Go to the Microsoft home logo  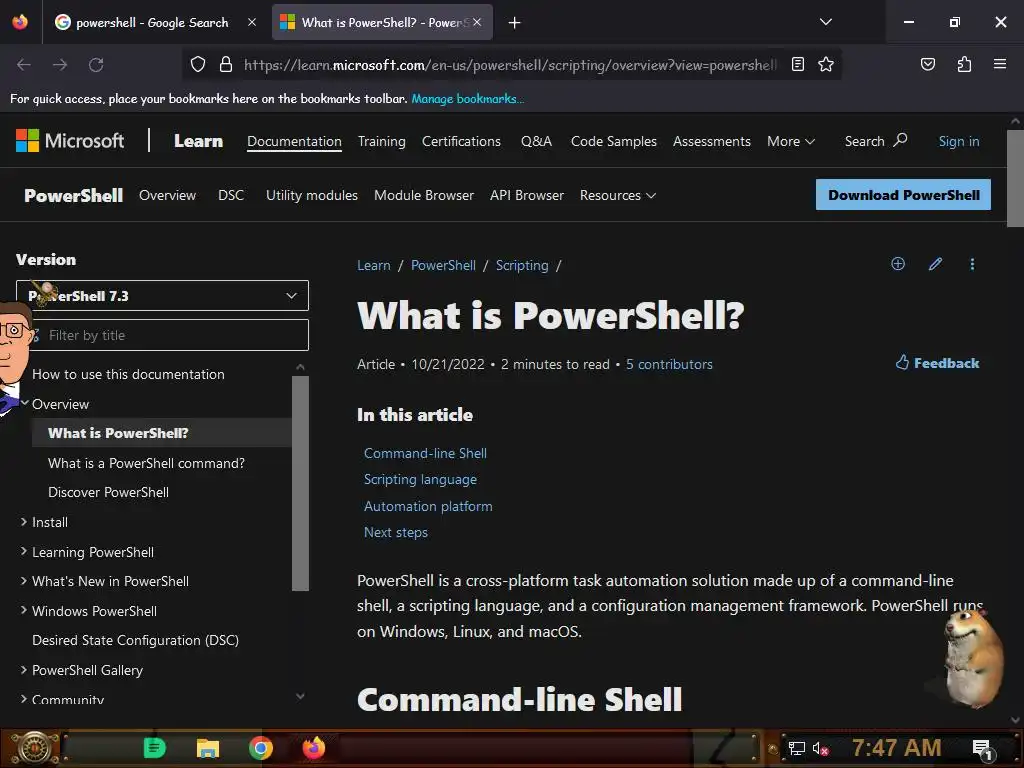[70, 141]
